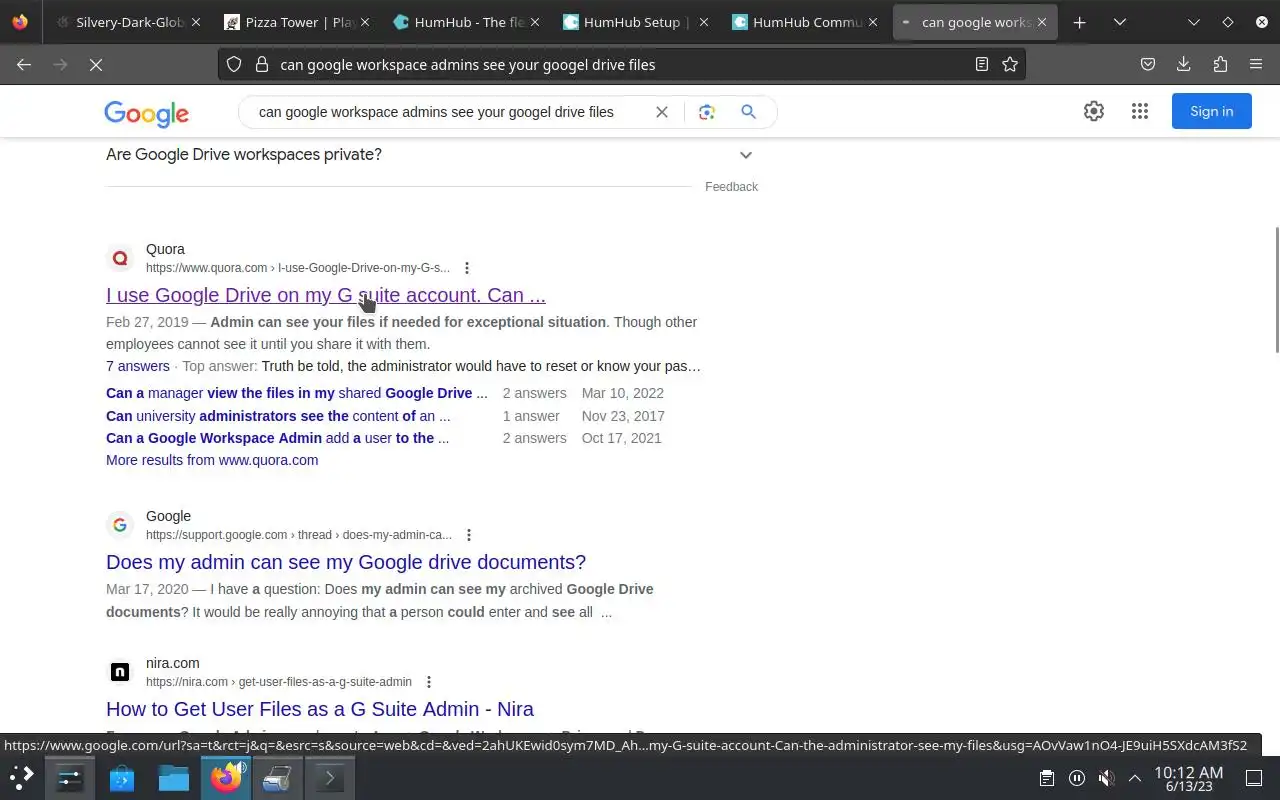Open Pocket save icon
Screen dimensions: 1280x800
tap(1148, 64)
